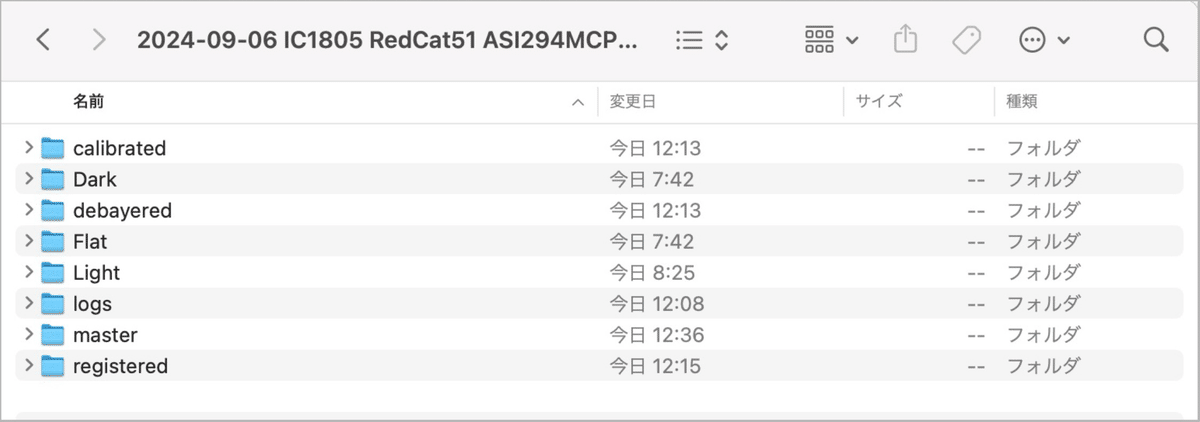Select the debayered folder icon

(x=53, y=211)
